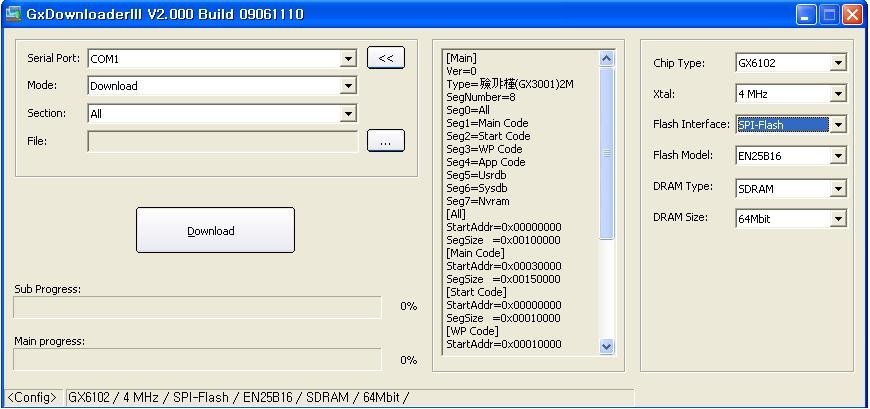Click the << collapse panel button
This screenshot has width=870, height=409.
[386, 58]
